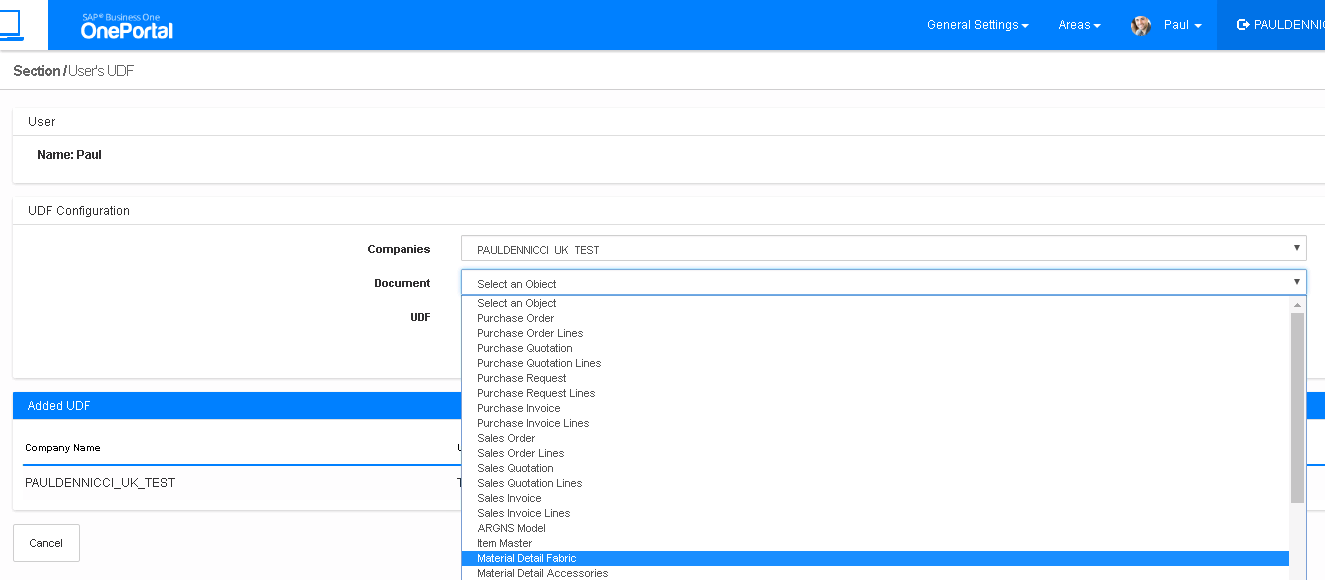The image size is (1325, 580).
Task: Click the laptop icon in top-left corner
Action: click(x=11, y=25)
